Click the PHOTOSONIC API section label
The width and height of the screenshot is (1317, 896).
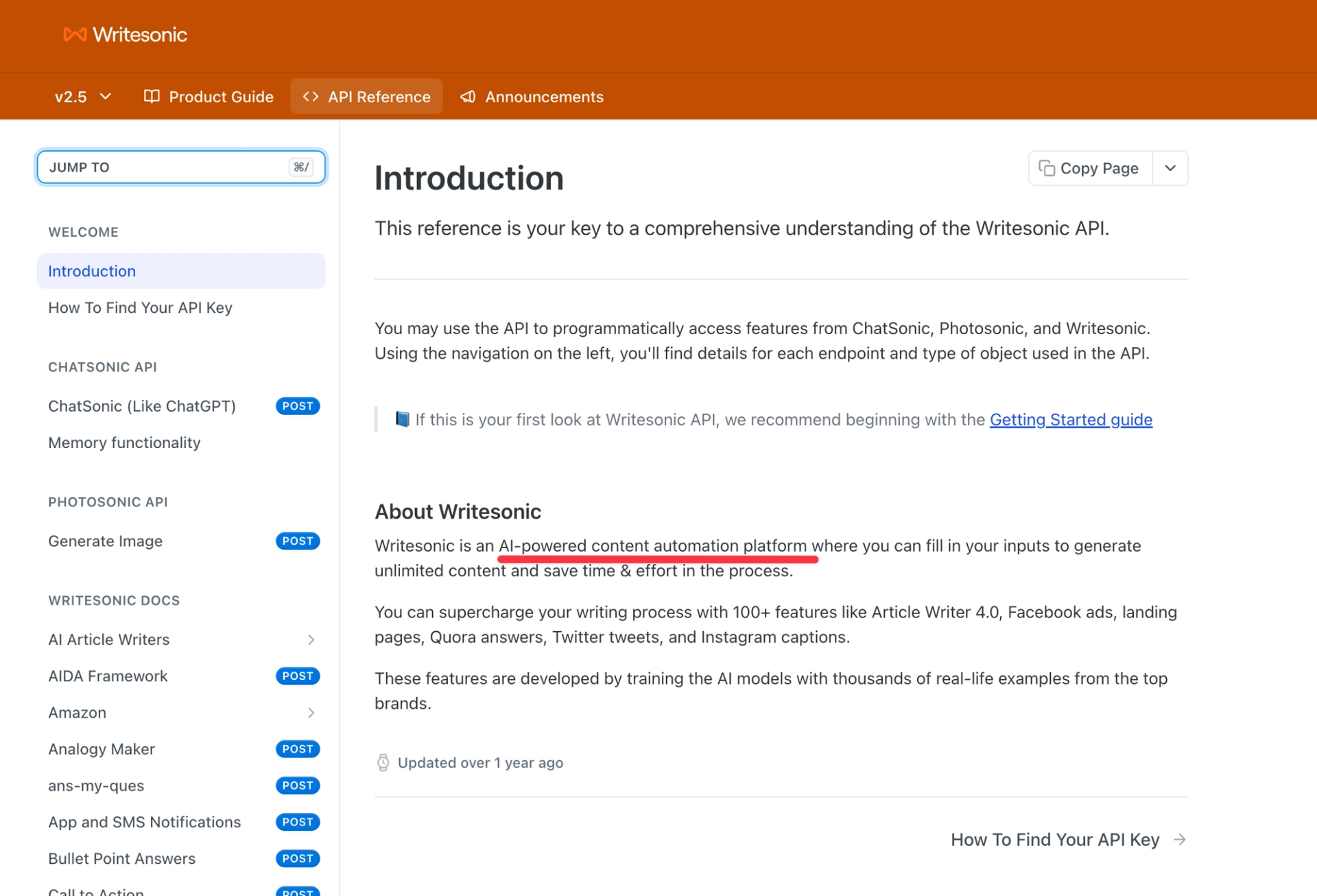click(x=108, y=502)
